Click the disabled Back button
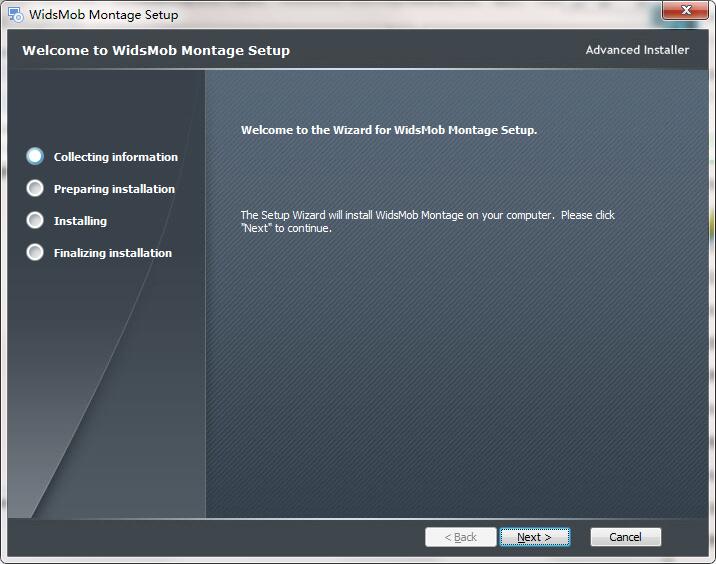The width and height of the screenshot is (716, 564). pyautogui.click(x=460, y=537)
